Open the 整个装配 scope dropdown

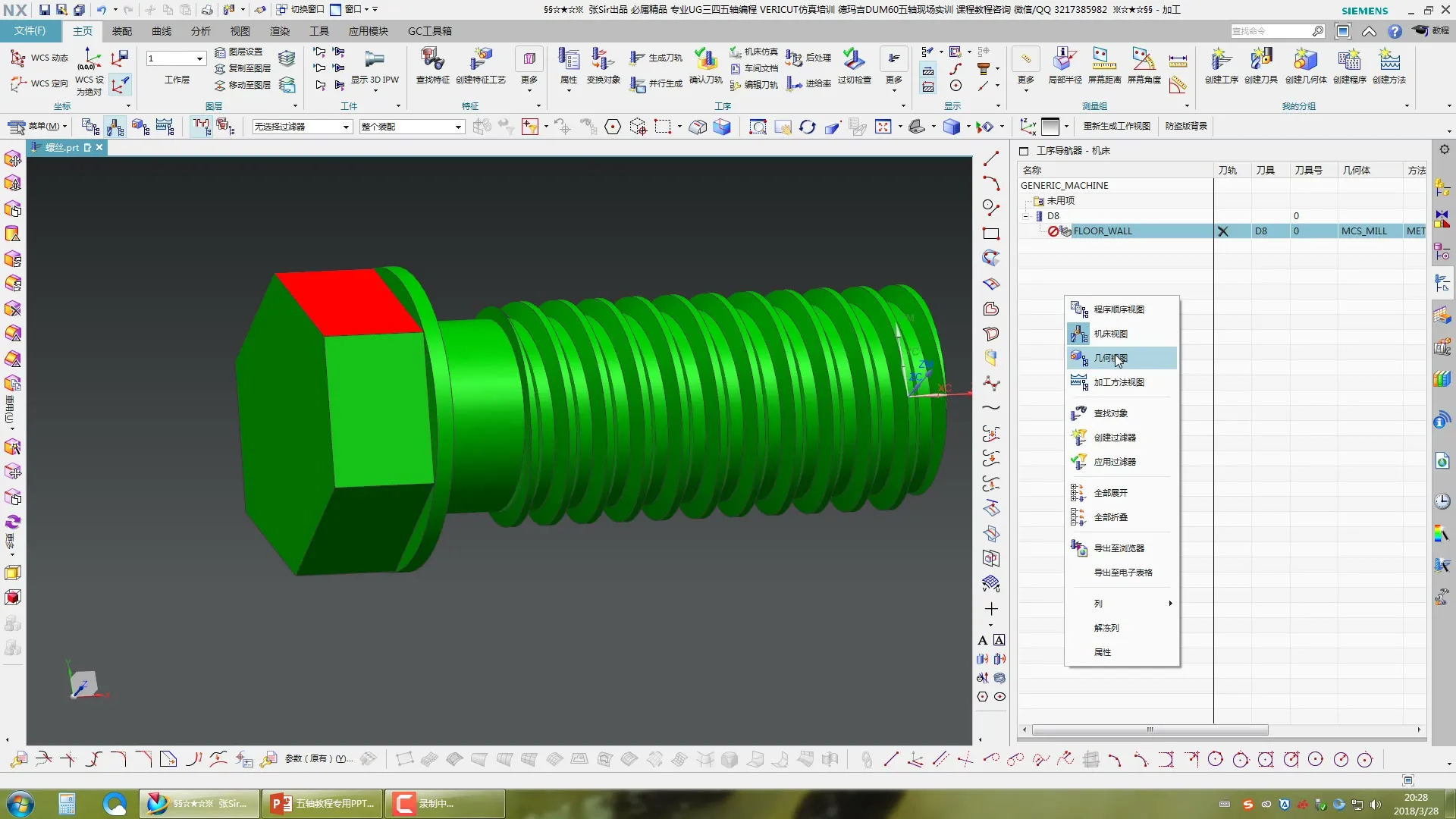click(458, 127)
